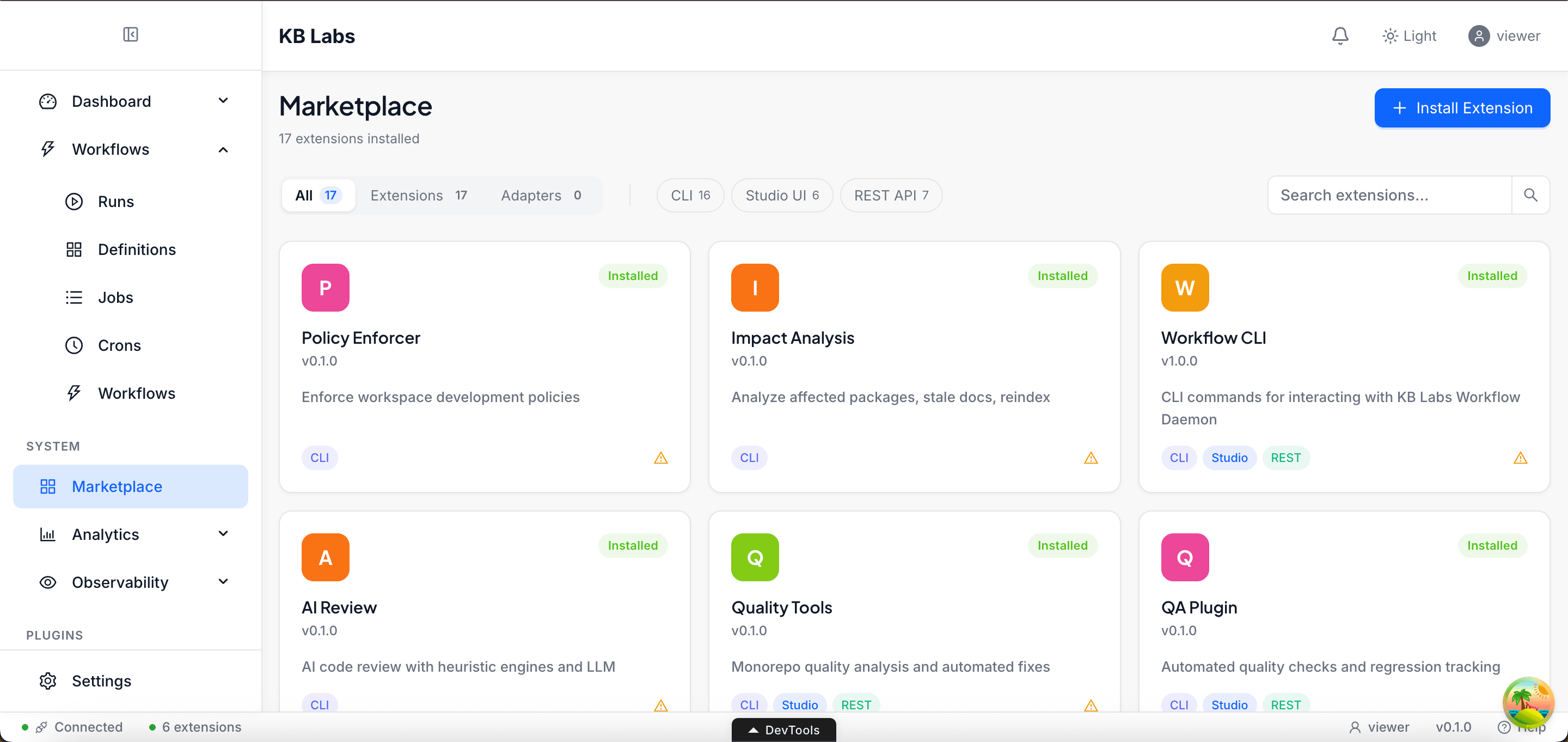Collapse the Workflows section chevron
This screenshot has width=1568, height=742.
point(223,149)
